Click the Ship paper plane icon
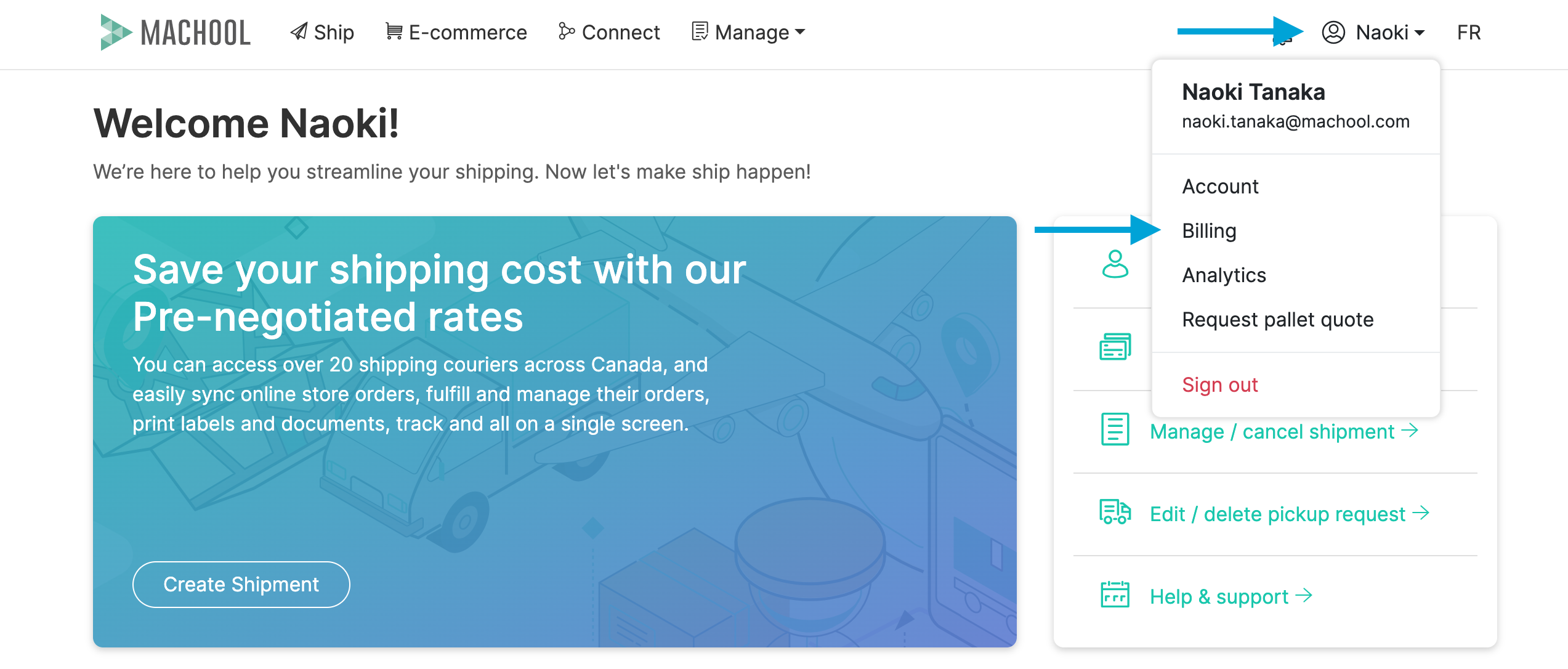The image size is (1568, 669). (x=299, y=31)
